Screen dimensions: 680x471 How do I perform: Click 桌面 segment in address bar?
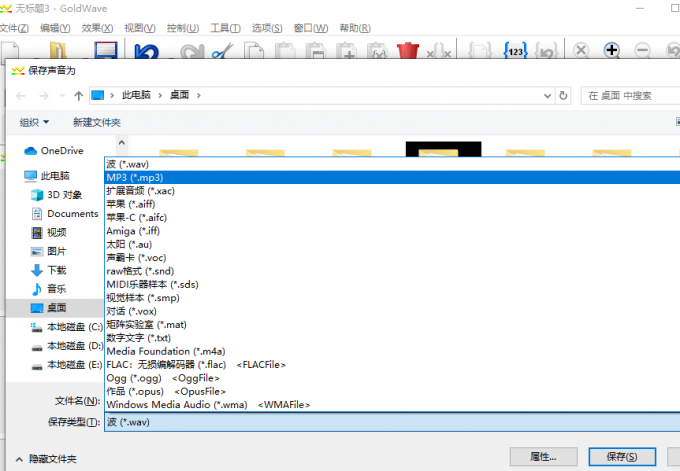click(179, 95)
